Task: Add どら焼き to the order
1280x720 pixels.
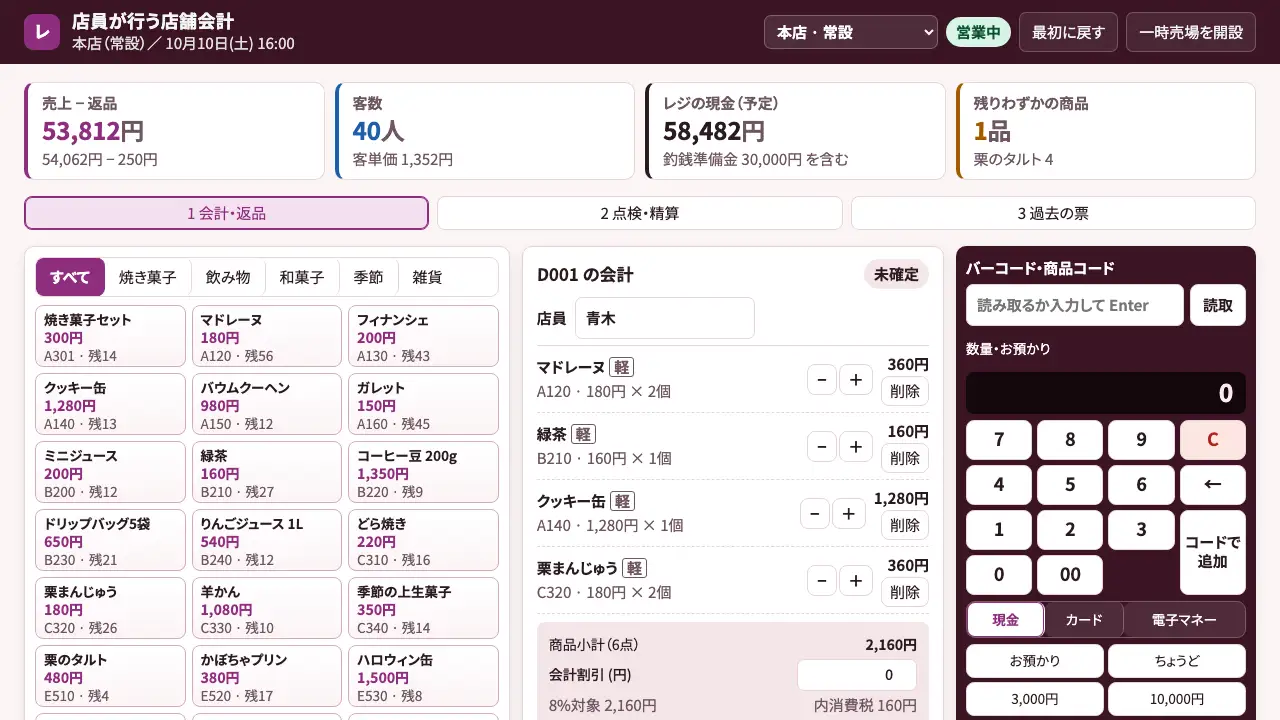Action: [423, 540]
